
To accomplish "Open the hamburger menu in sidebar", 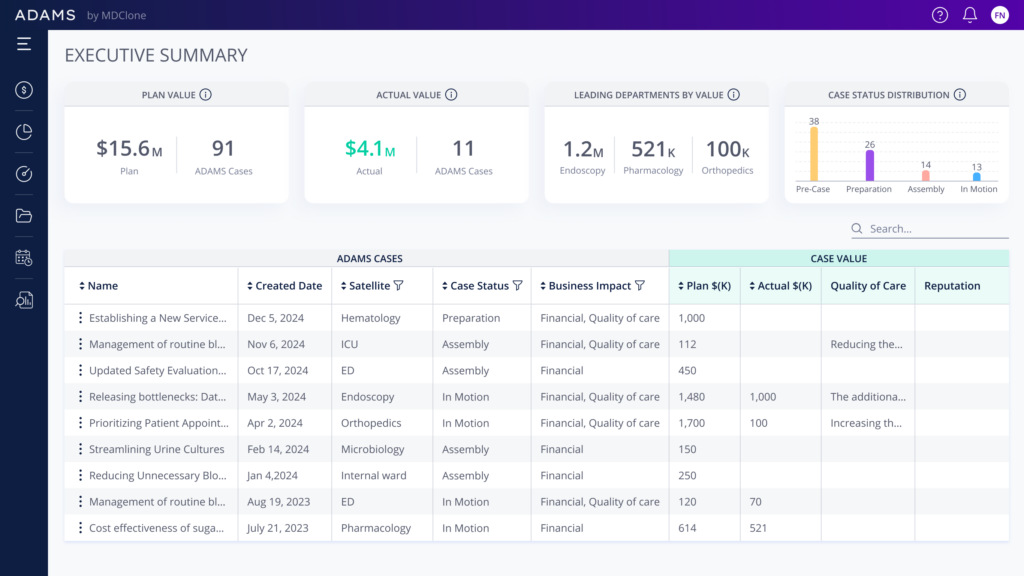I will [24, 44].
